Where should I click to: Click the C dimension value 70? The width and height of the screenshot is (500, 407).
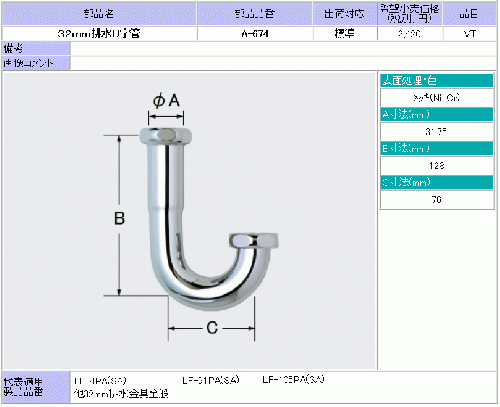[x=437, y=200]
